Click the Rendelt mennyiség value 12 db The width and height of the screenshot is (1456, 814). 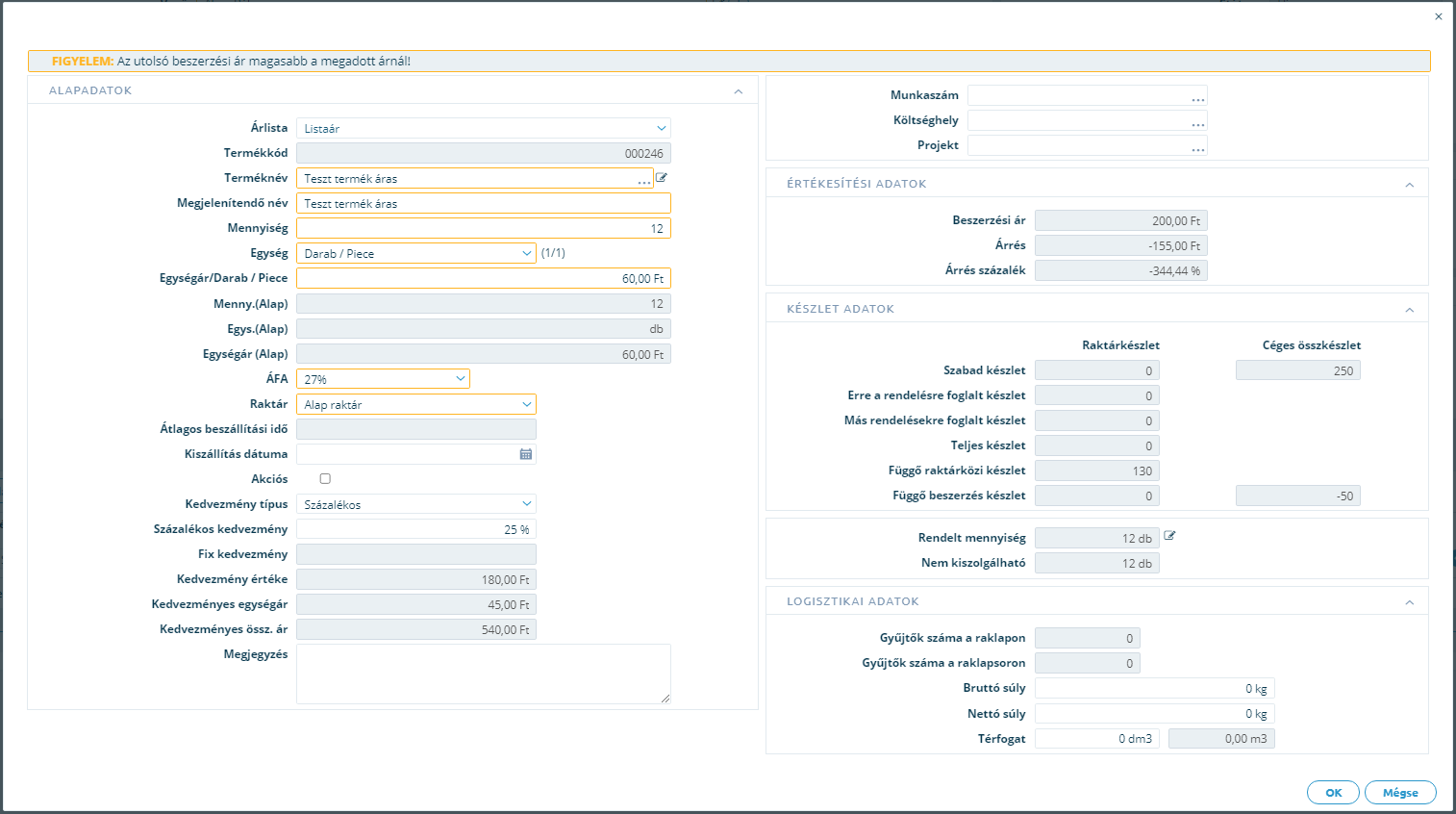click(1097, 538)
